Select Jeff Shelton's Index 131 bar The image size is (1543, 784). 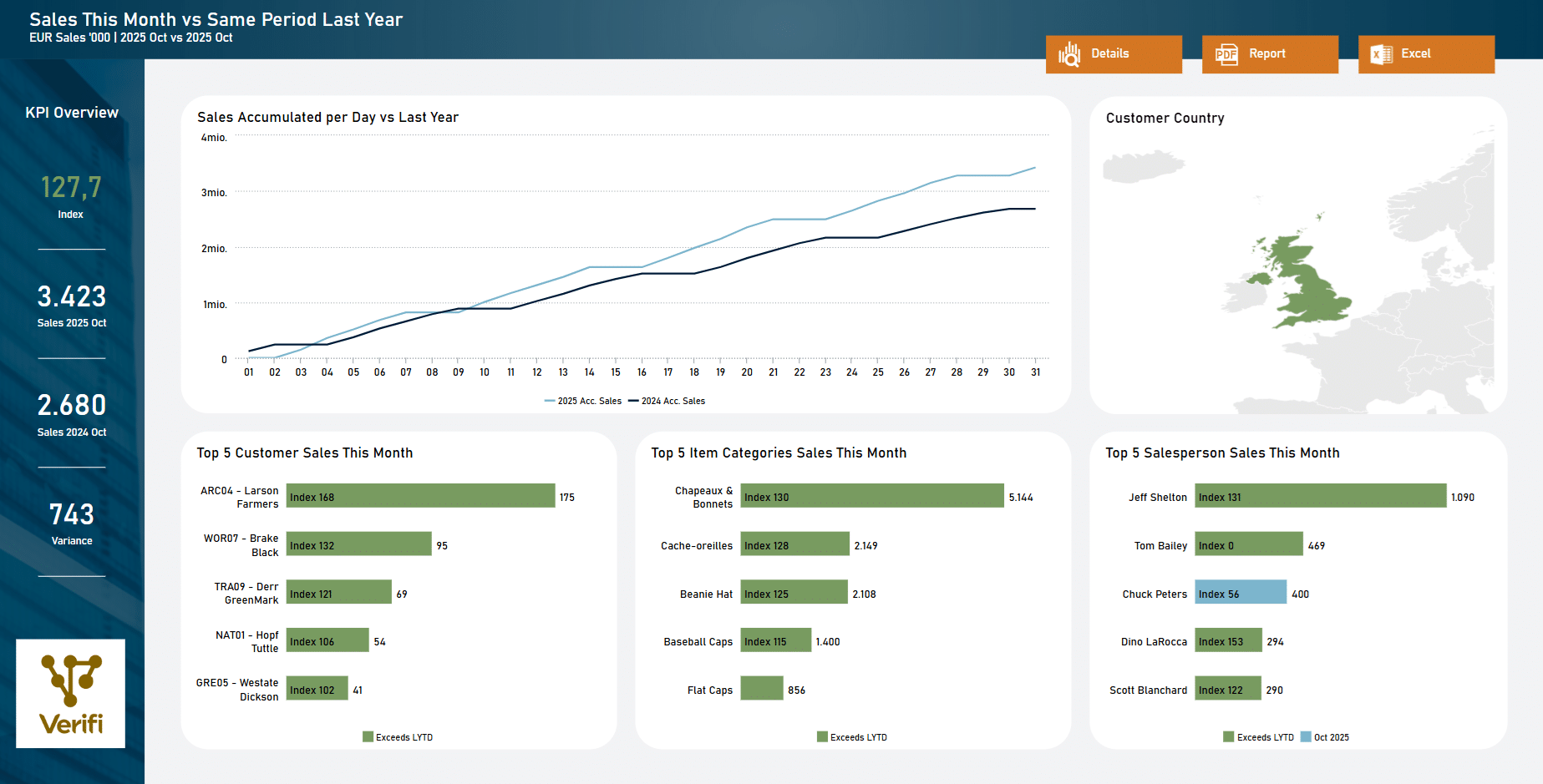tap(1320, 496)
